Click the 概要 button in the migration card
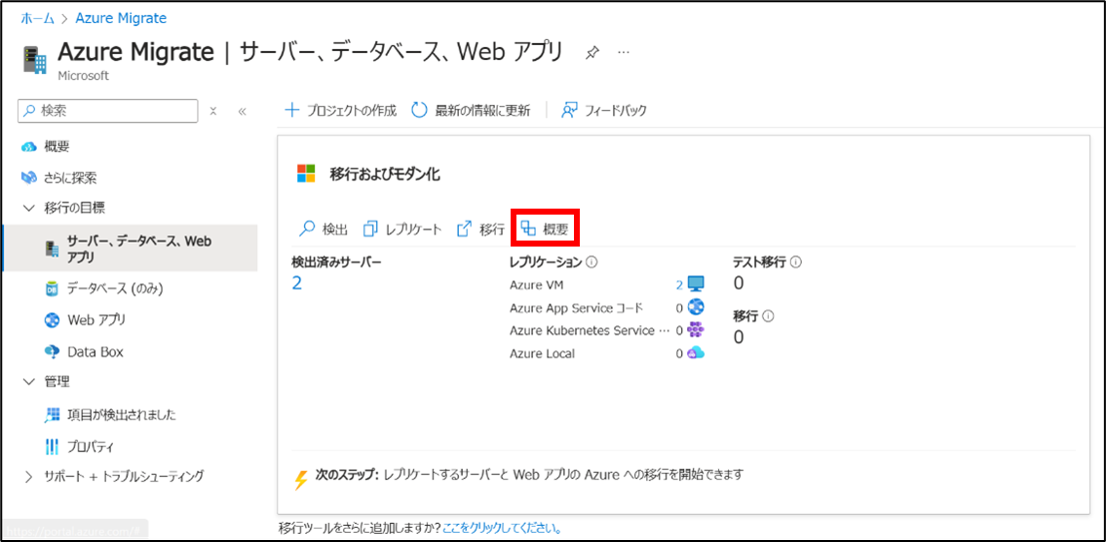 click(x=545, y=229)
